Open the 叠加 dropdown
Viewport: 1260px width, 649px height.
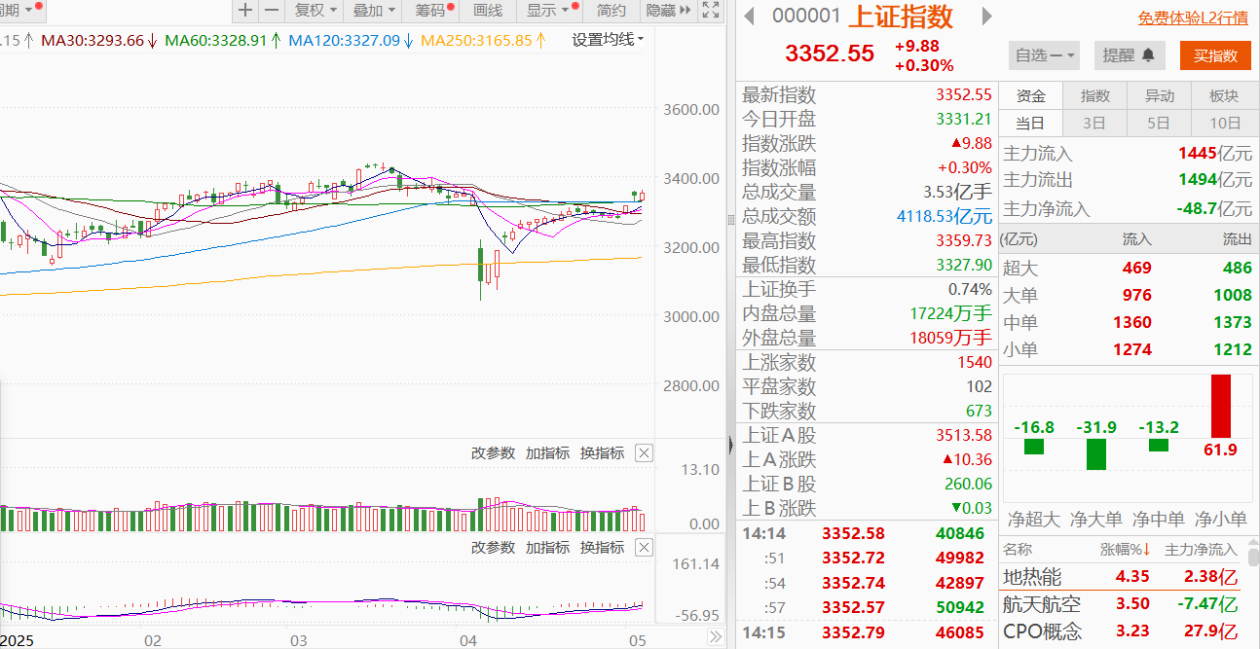tap(374, 11)
